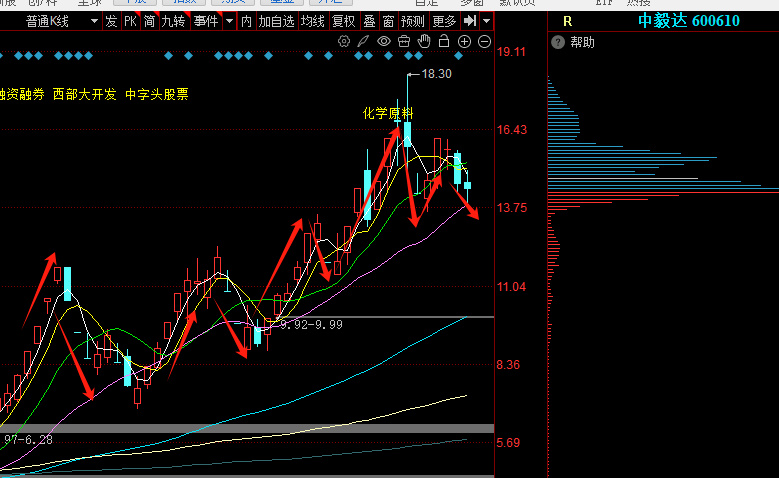Click the 中字头股票 concept tag
This screenshot has width=779, height=478.
(x=157, y=94)
